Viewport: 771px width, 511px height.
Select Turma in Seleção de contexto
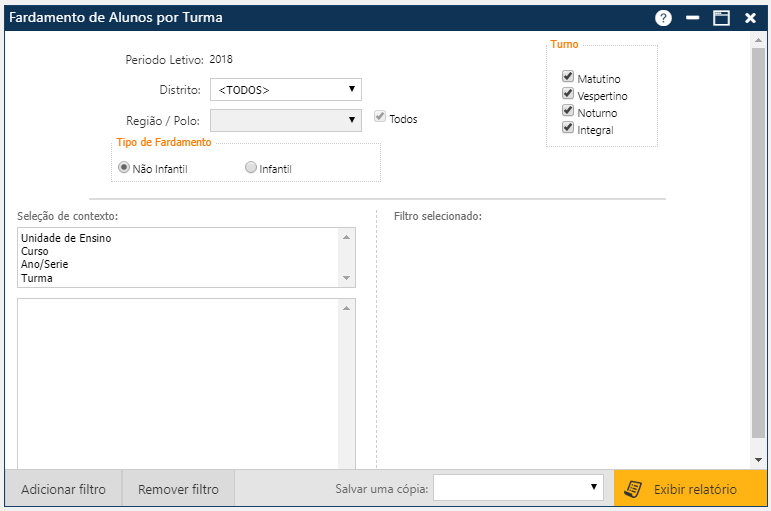(37, 278)
